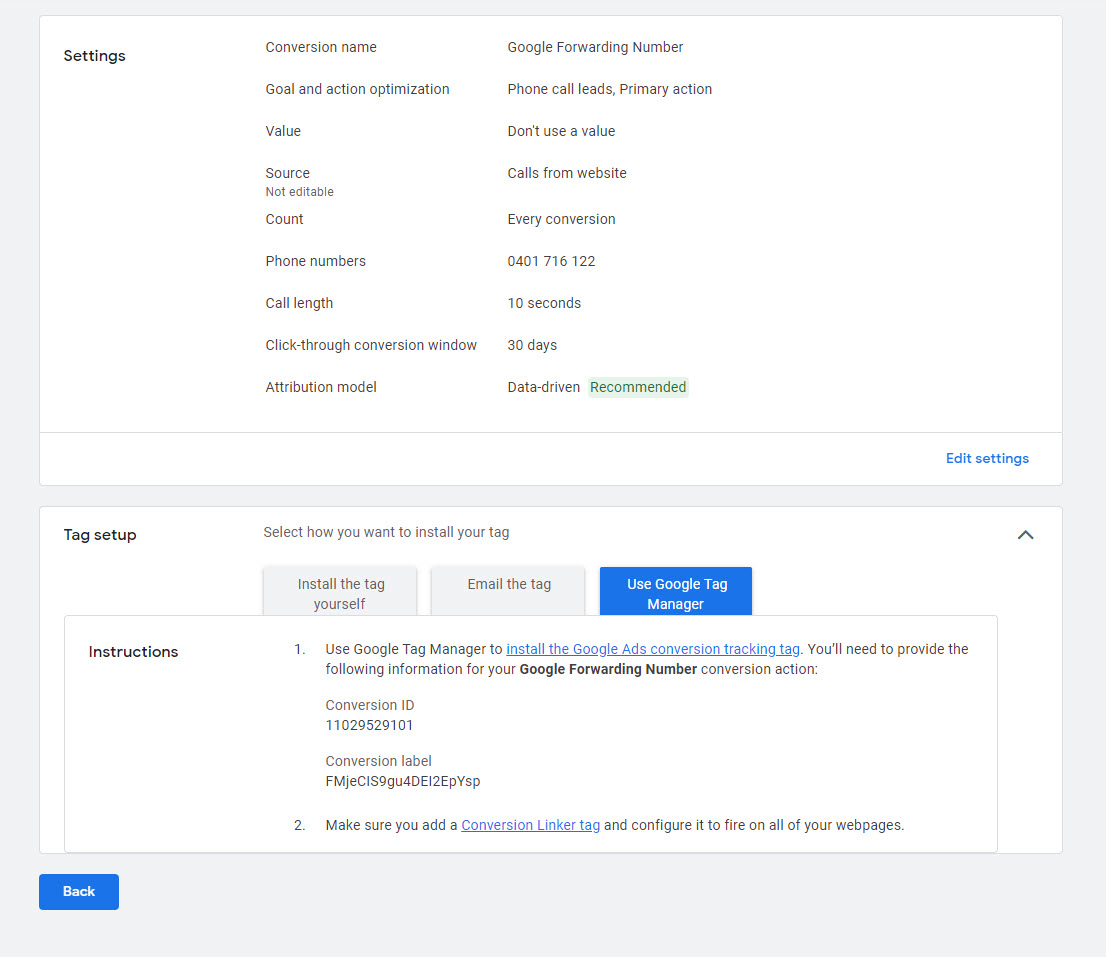Click the conversion window value 30 days
The width and height of the screenshot is (1106, 957).
532,345
